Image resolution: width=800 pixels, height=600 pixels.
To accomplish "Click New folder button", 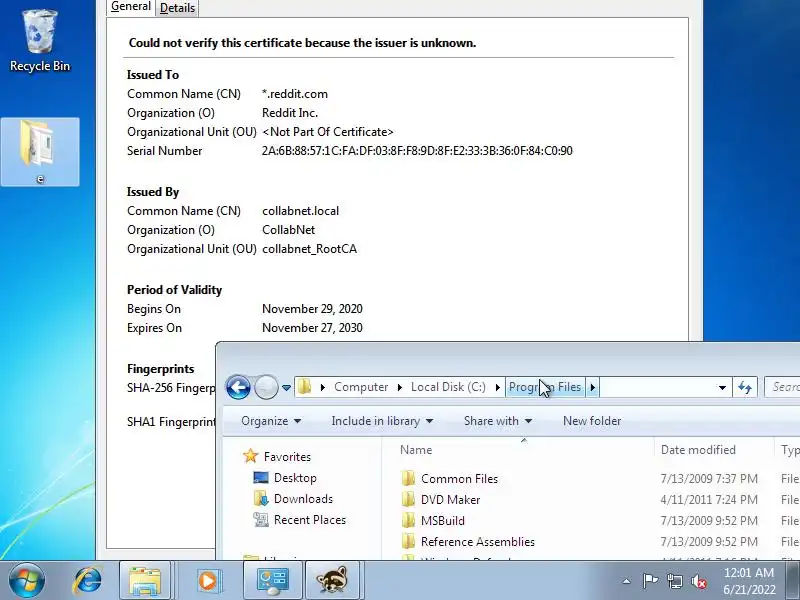I will [x=592, y=421].
